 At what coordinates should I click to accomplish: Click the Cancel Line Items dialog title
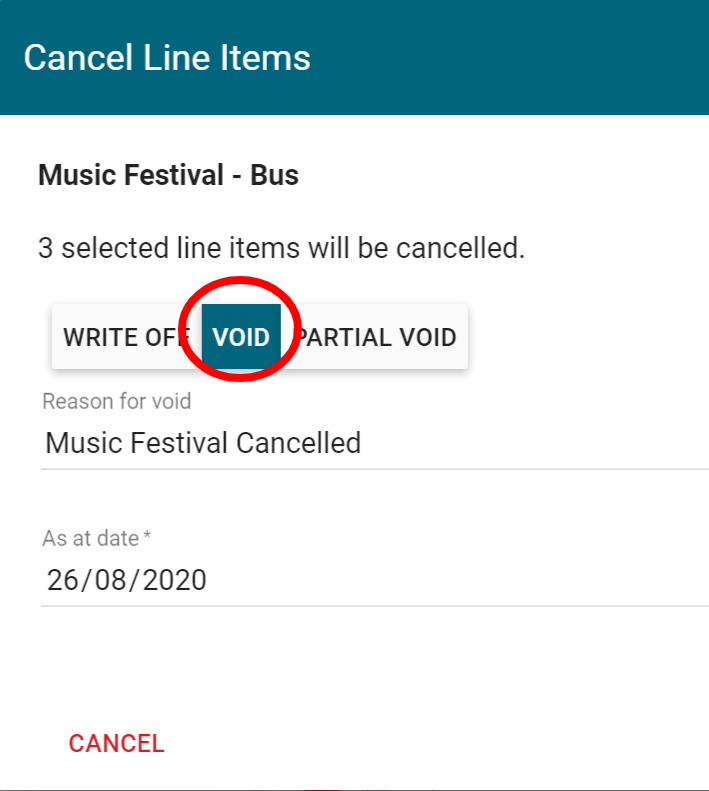click(x=167, y=58)
